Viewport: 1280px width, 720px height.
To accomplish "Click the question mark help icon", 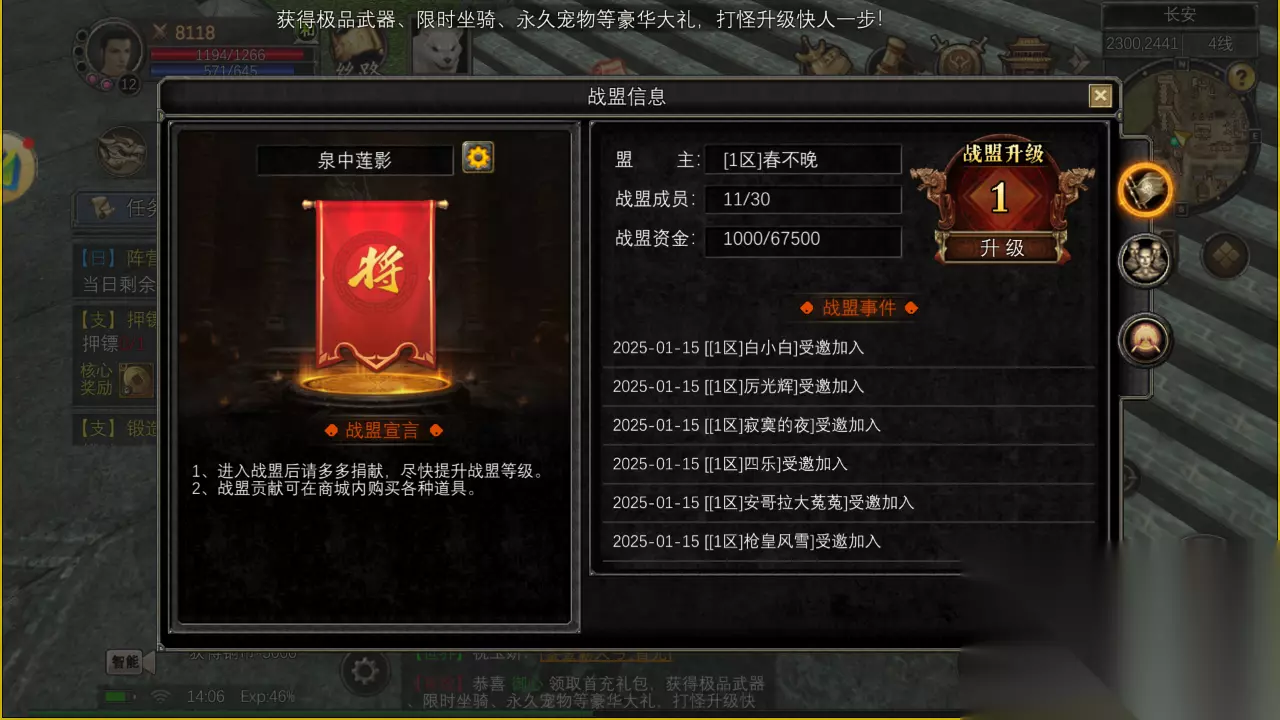I will 1240,76.
